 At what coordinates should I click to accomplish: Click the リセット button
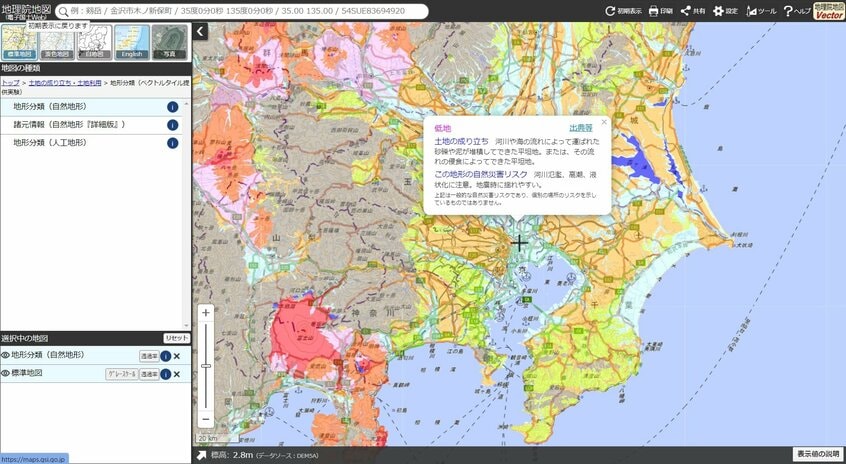[x=176, y=338]
